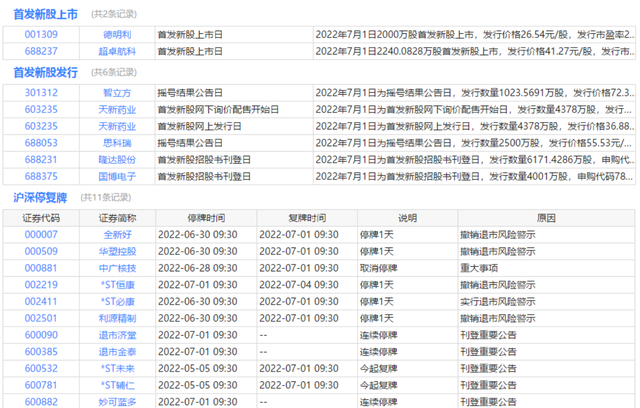This screenshot has width=640, height=408.
Task: Open 退市济堂 stock name link
Action: [x=117, y=335]
